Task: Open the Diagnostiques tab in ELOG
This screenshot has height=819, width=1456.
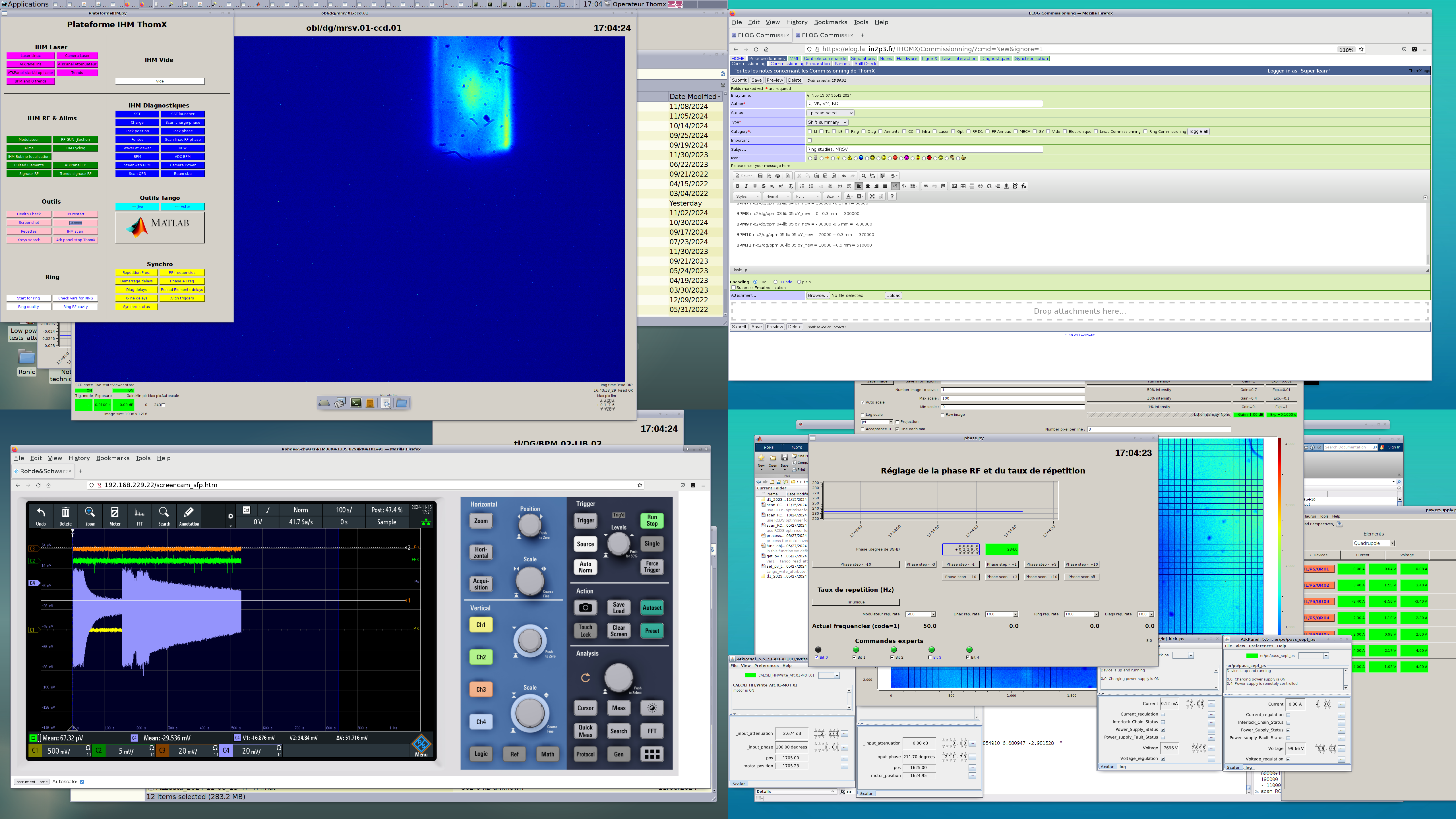Action: (995, 58)
